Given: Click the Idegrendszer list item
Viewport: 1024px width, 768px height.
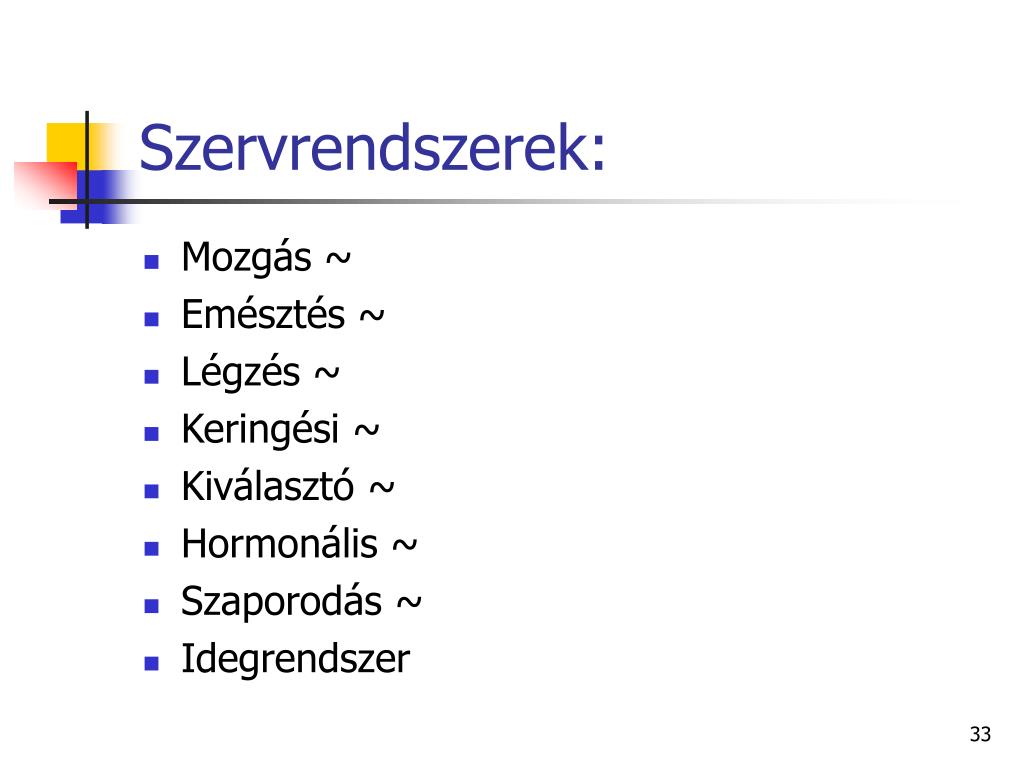Looking at the screenshot, I should pyautogui.click(x=296, y=659).
